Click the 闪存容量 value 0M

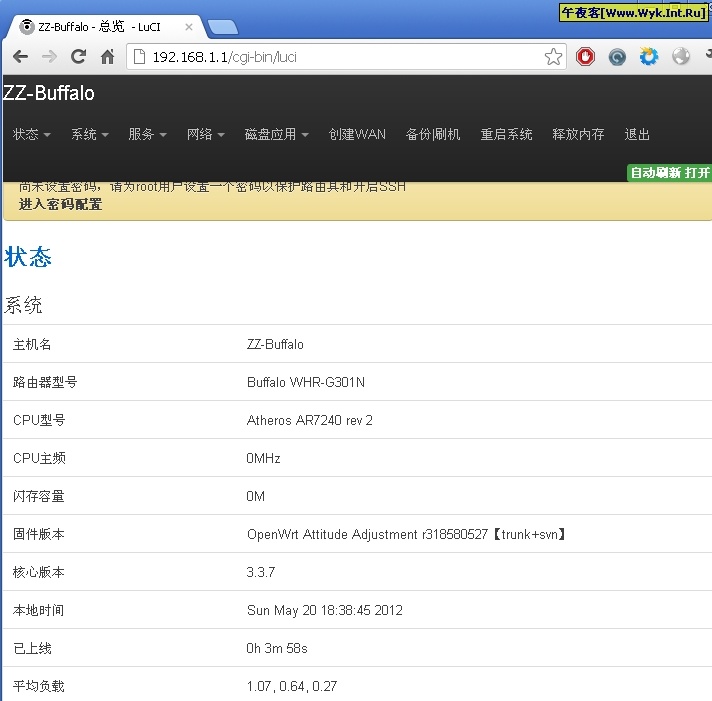(255, 496)
